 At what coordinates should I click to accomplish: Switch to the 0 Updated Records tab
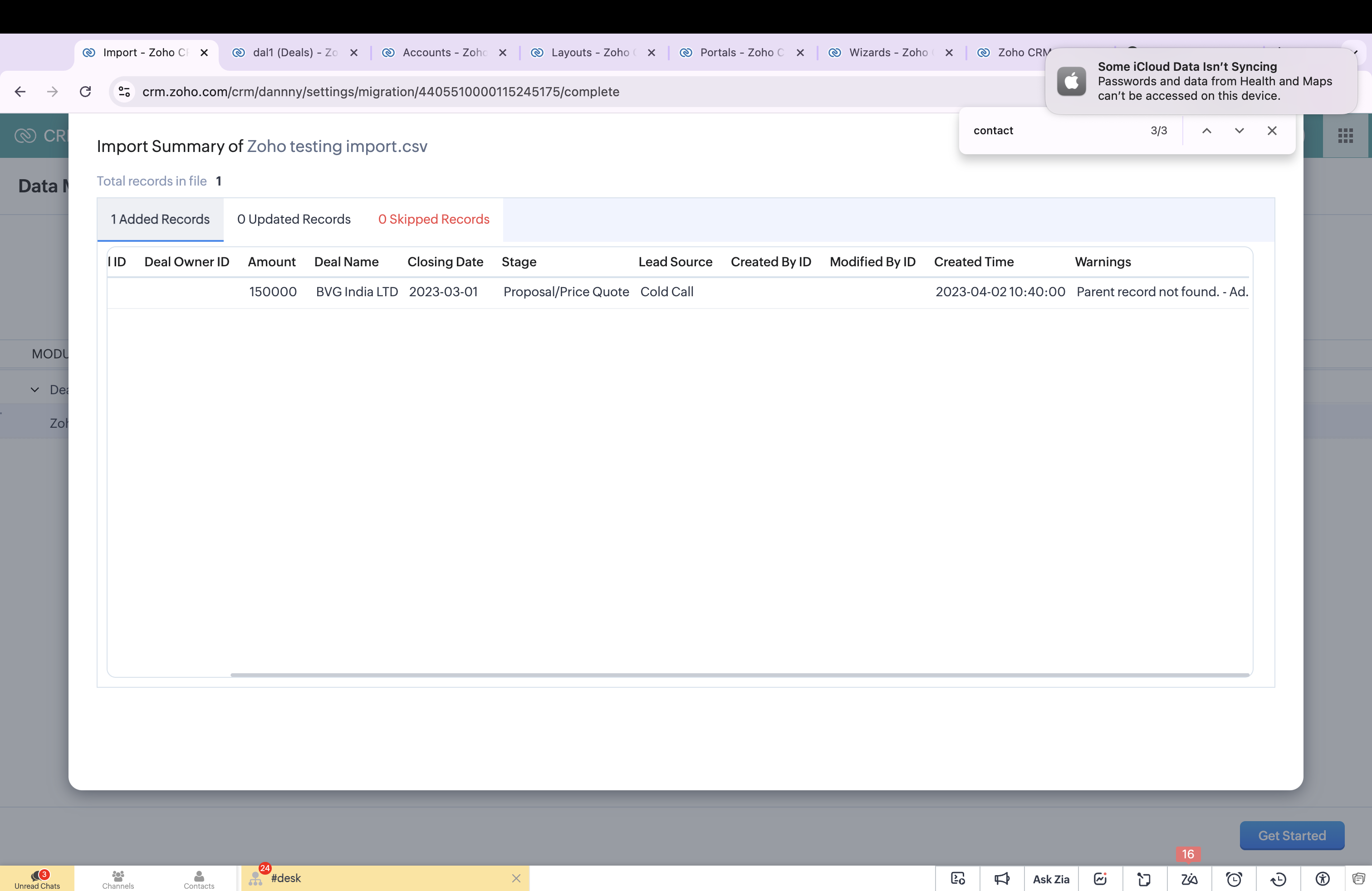tap(294, 219)
